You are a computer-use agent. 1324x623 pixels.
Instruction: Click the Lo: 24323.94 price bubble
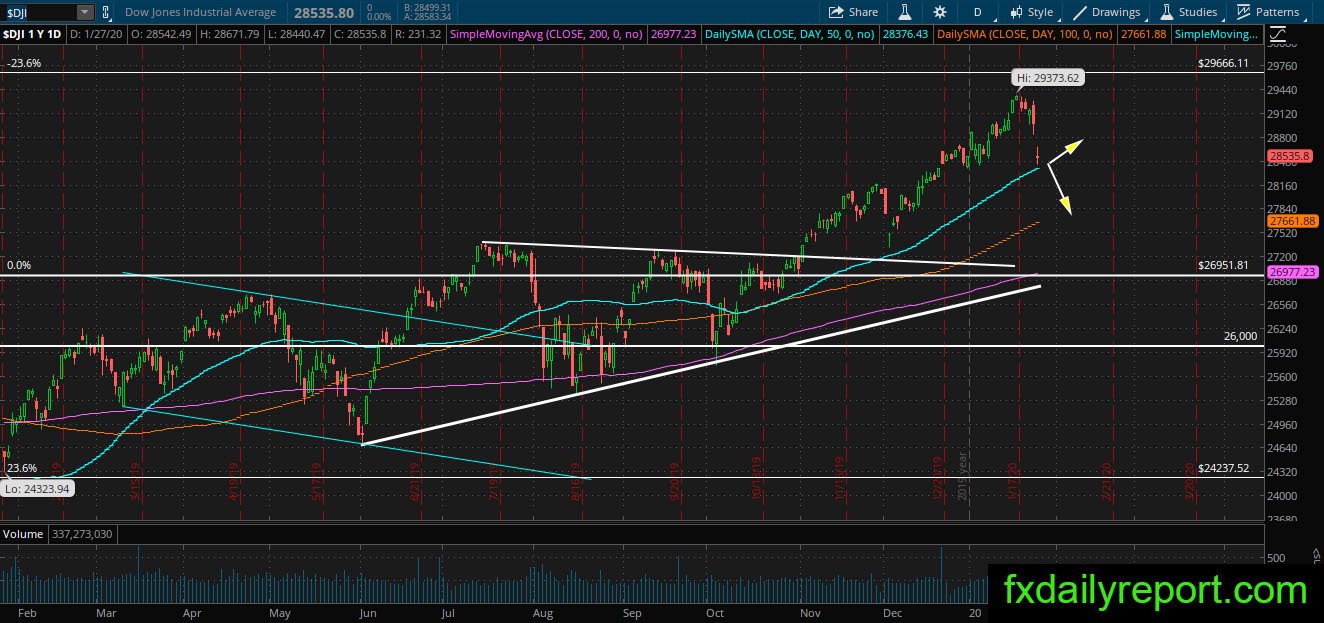tap(36, 489)
